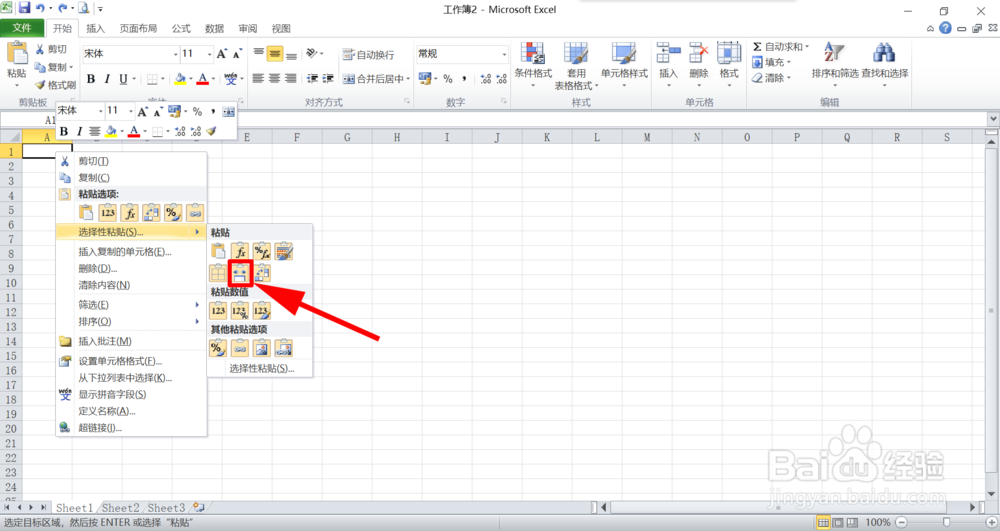Toggle Italic in the ribbon font group
This screenshot has width=1000, height=531.
tap(107, 78)
